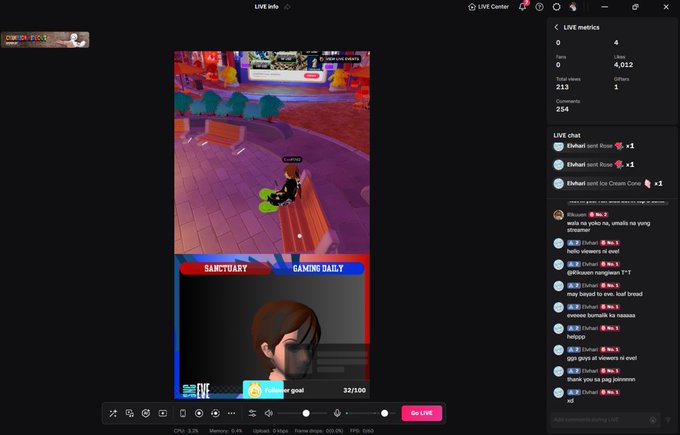Click the Follower goal 32/100 widget
The height and width of the screenshot is (435, 680).
point(306,390)
